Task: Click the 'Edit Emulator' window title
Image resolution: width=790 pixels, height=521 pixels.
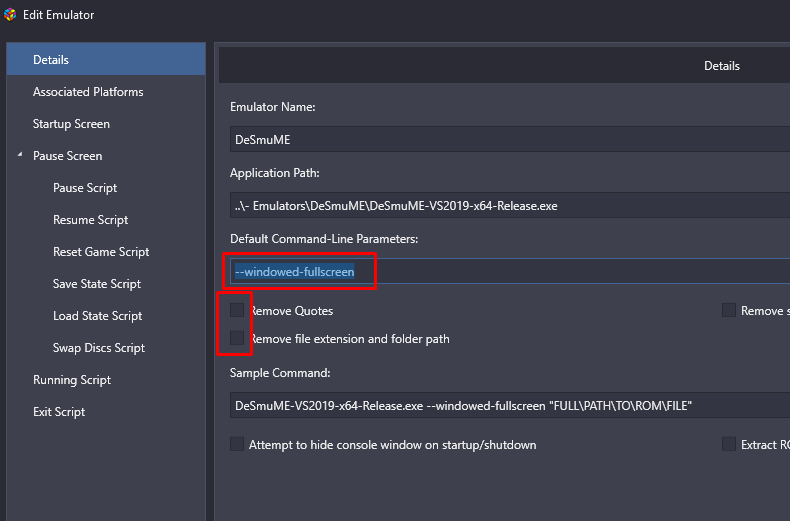Action: (58, 15)
